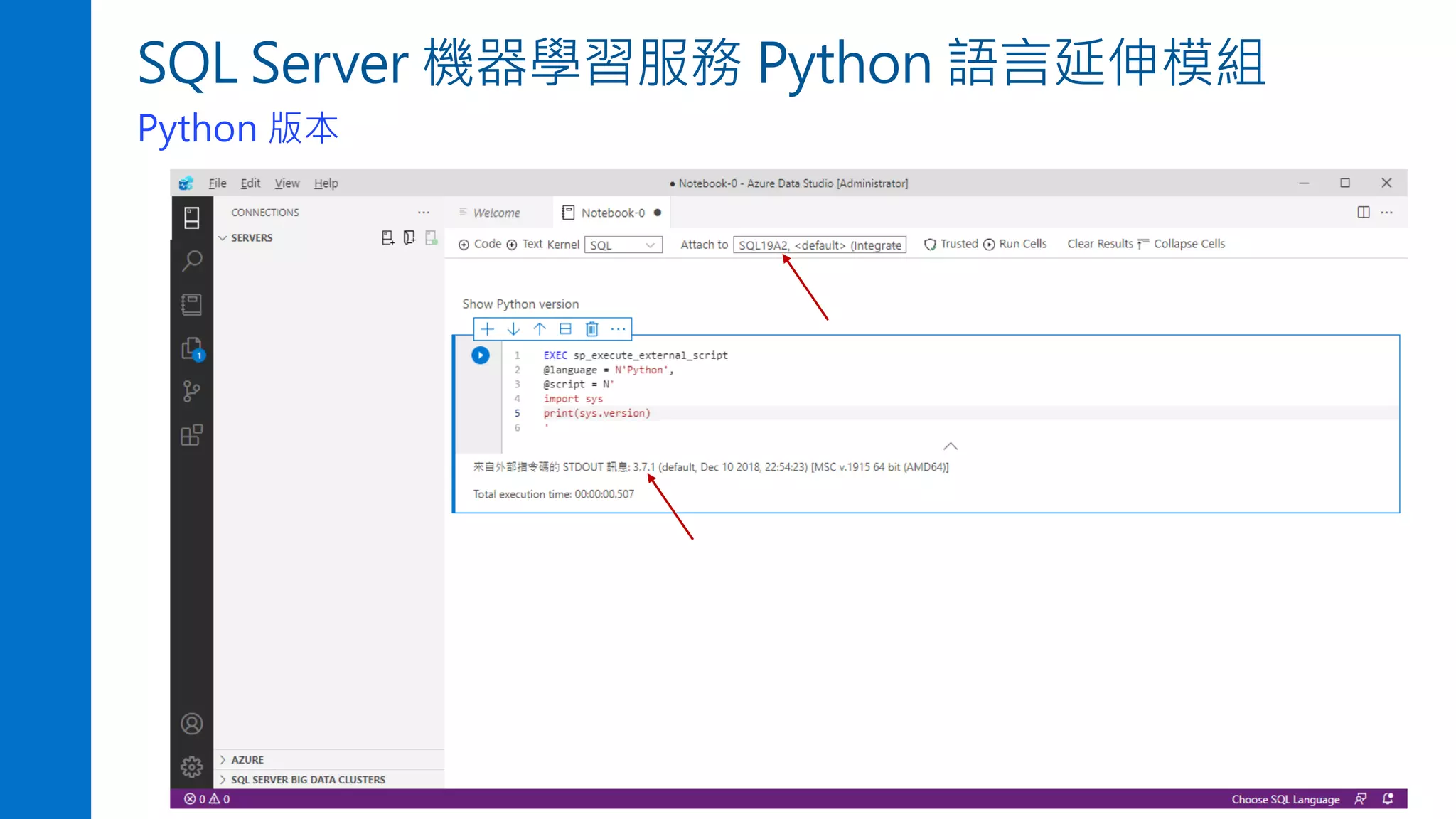Screen dimensions: 1456x819
Task: Click the 'import sys' code line
Action: [573, 399]
